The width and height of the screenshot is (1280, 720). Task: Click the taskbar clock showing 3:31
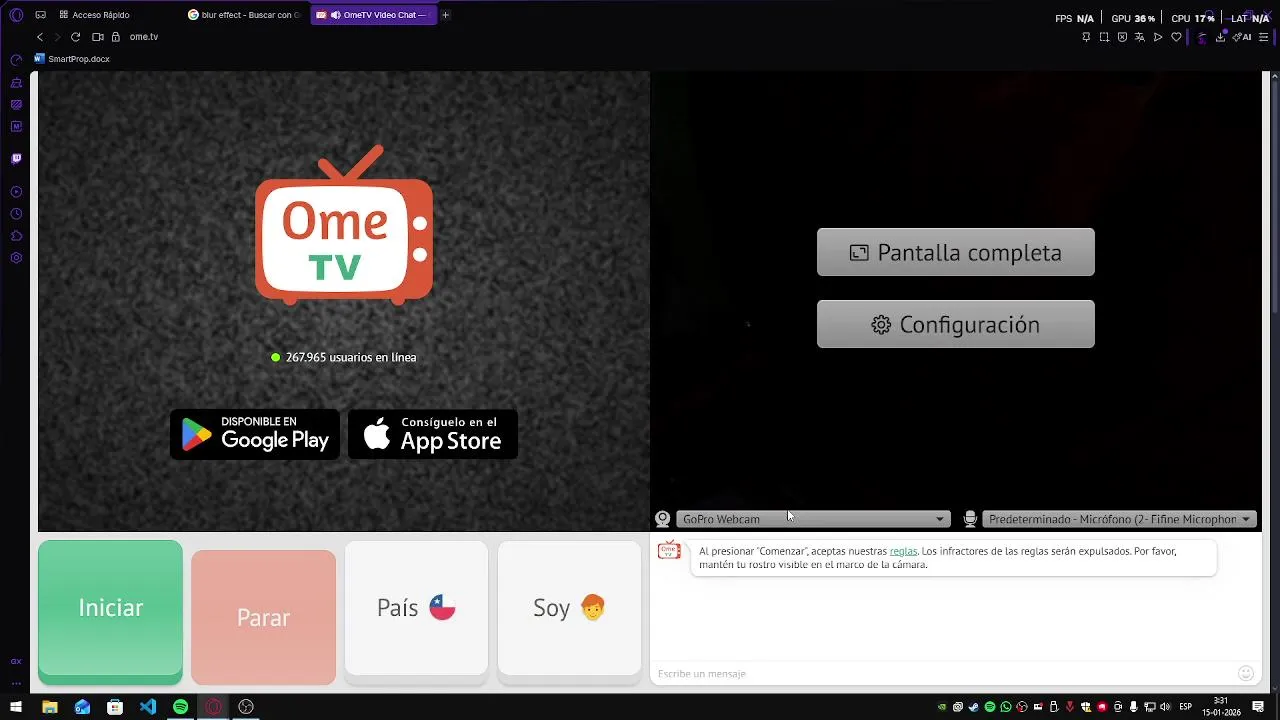[x=1221, y=707]
